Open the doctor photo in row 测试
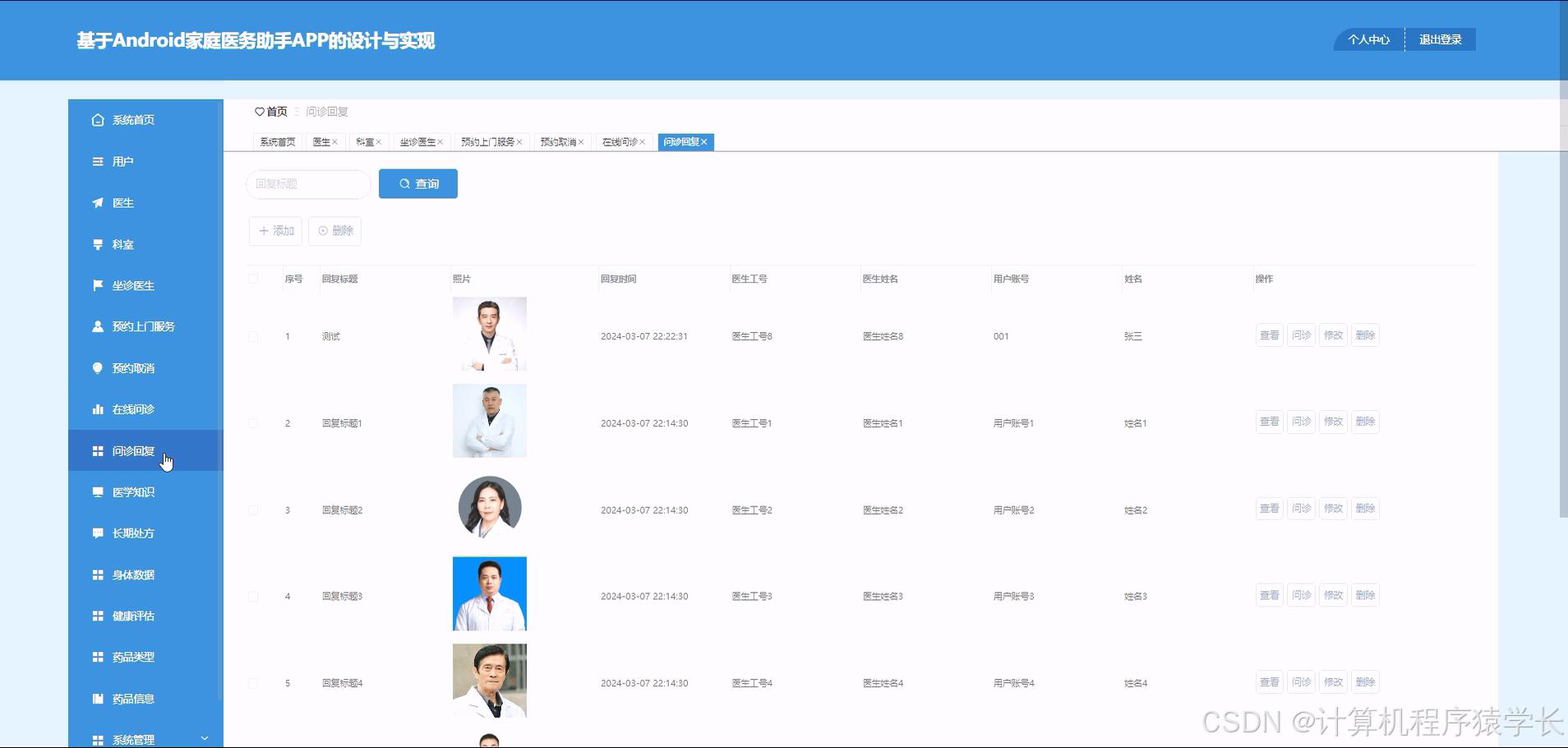This screenshot has width=1568, height=748. [490, 334]
